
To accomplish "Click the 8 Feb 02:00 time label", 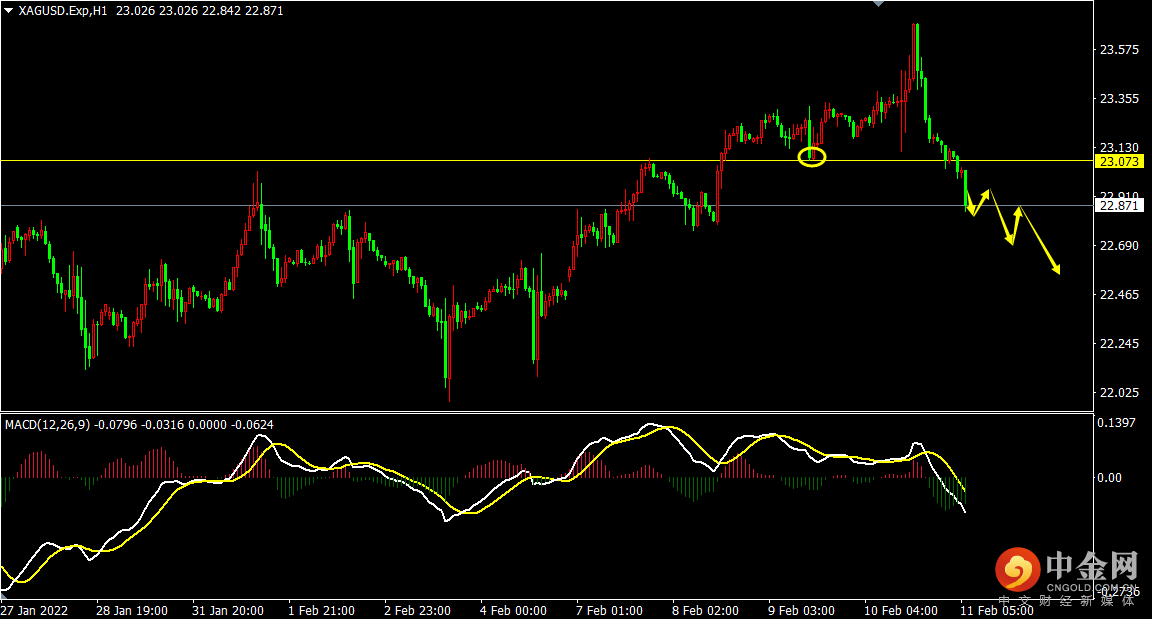I will point(705,611).
